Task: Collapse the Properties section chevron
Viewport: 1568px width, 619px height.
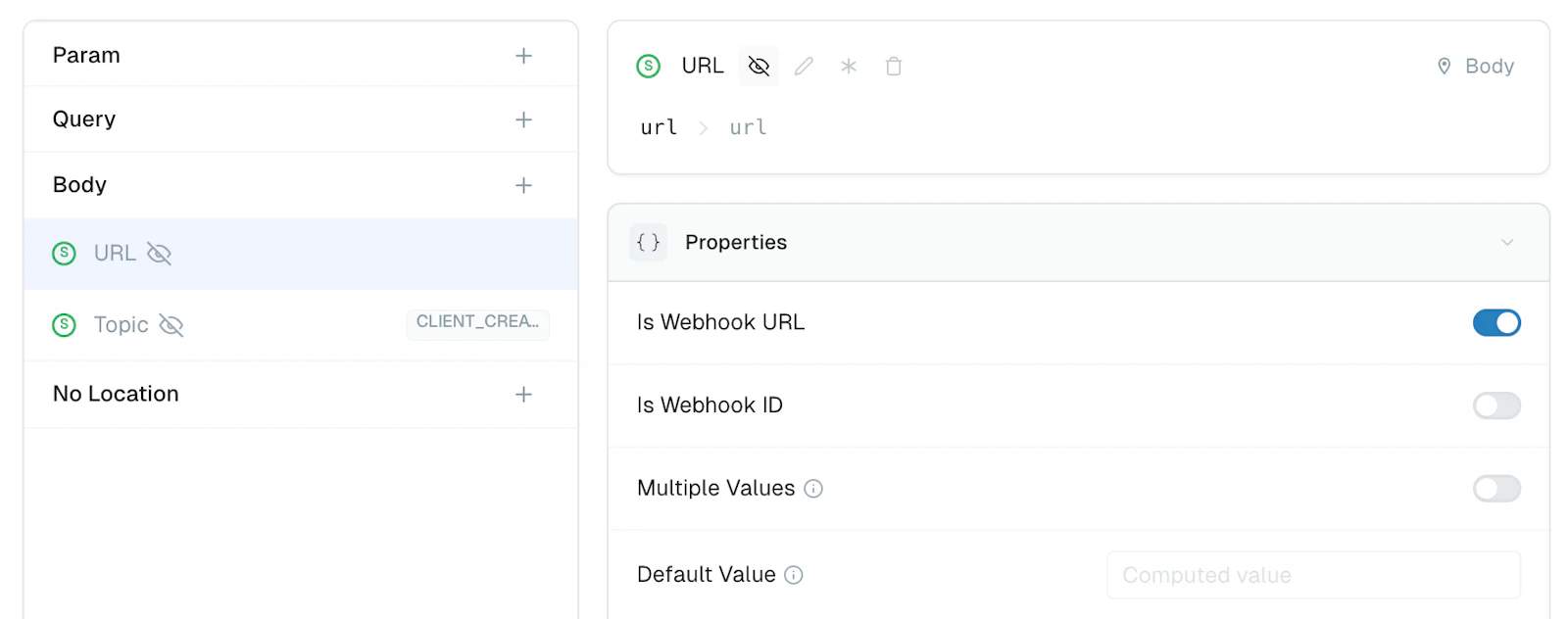Action: [x=1507, y=242]
